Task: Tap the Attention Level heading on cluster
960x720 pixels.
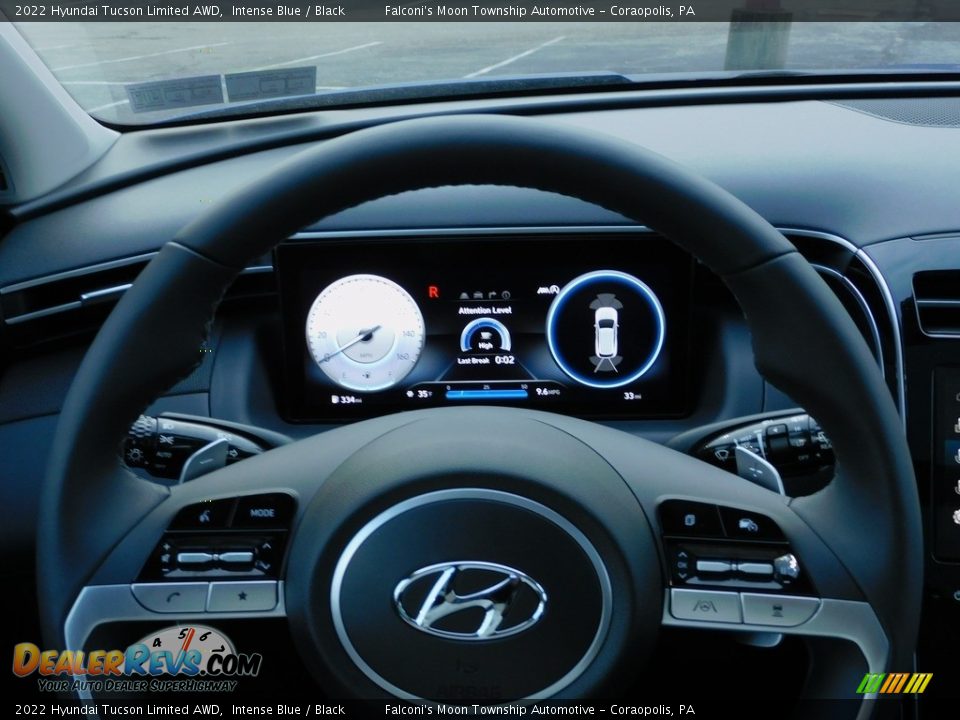Action: point(485,310)
